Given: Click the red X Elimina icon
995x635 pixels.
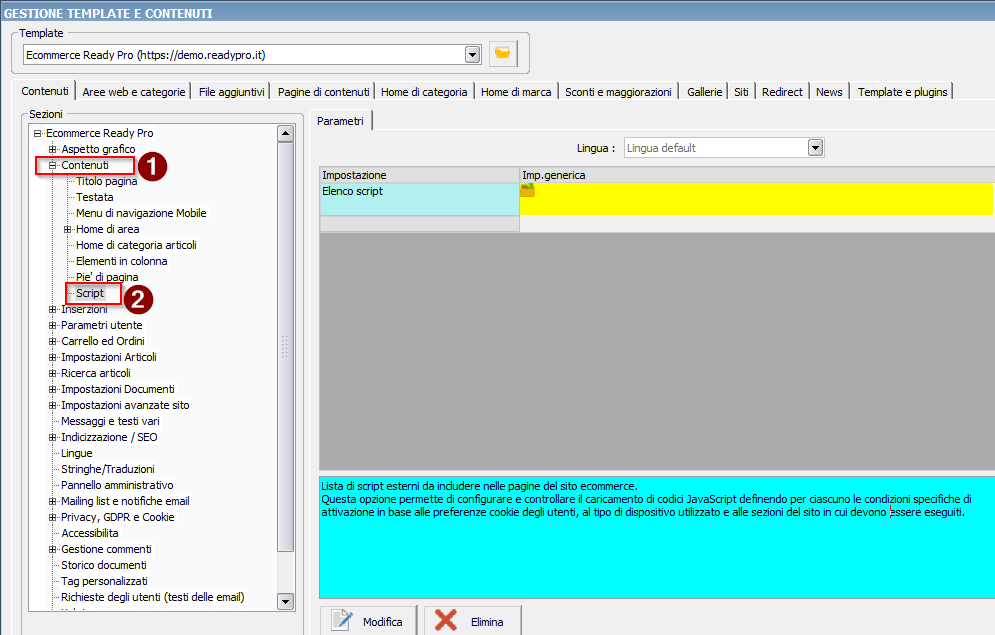Looking at the screenshot, I should tap(447, 621).
